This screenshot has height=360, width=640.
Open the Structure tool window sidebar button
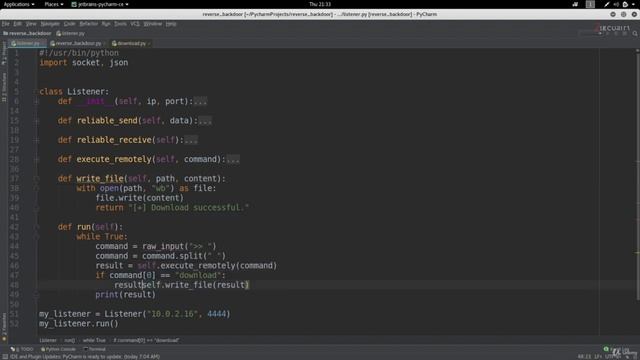(x=4, y=88)
